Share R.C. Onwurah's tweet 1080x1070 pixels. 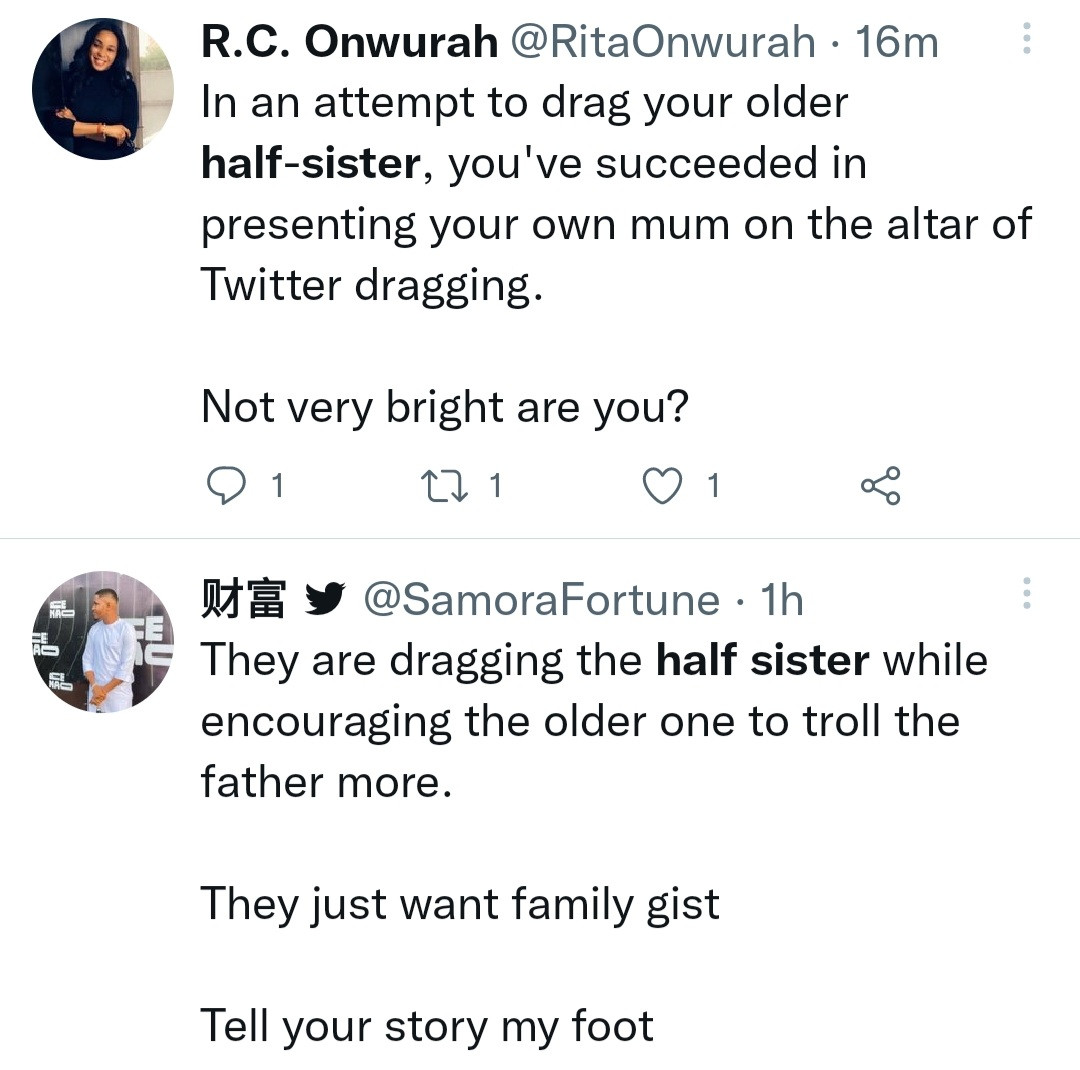pyautogui.click(x=880, y=486)
